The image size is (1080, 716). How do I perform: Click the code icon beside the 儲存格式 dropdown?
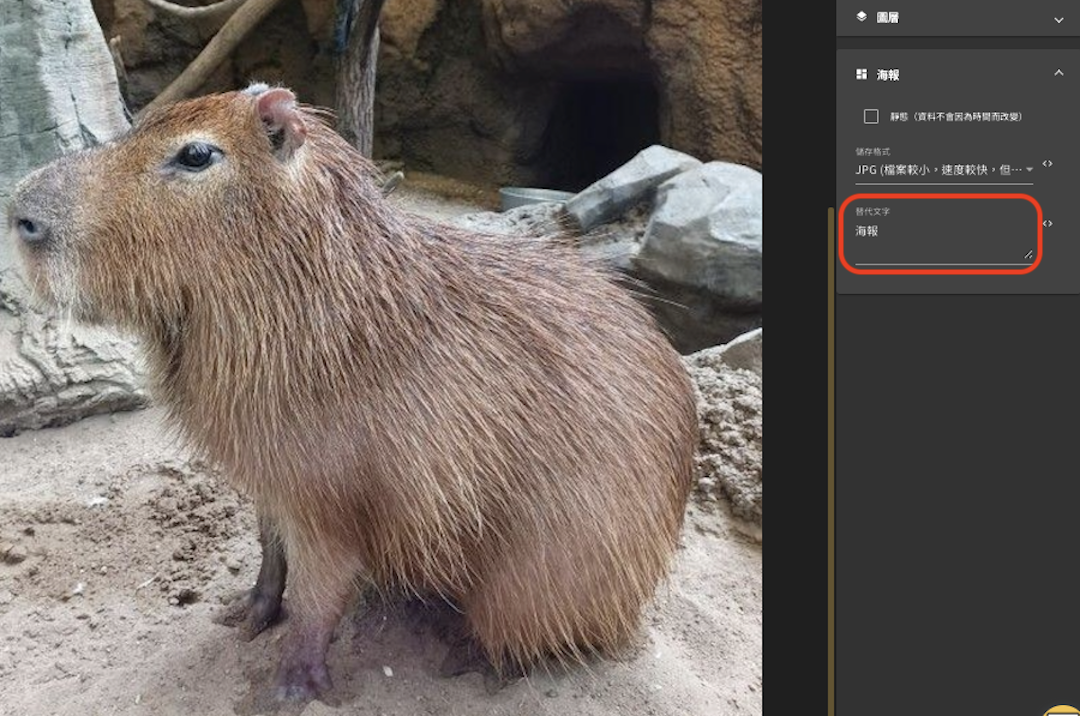pos(1047,164)
